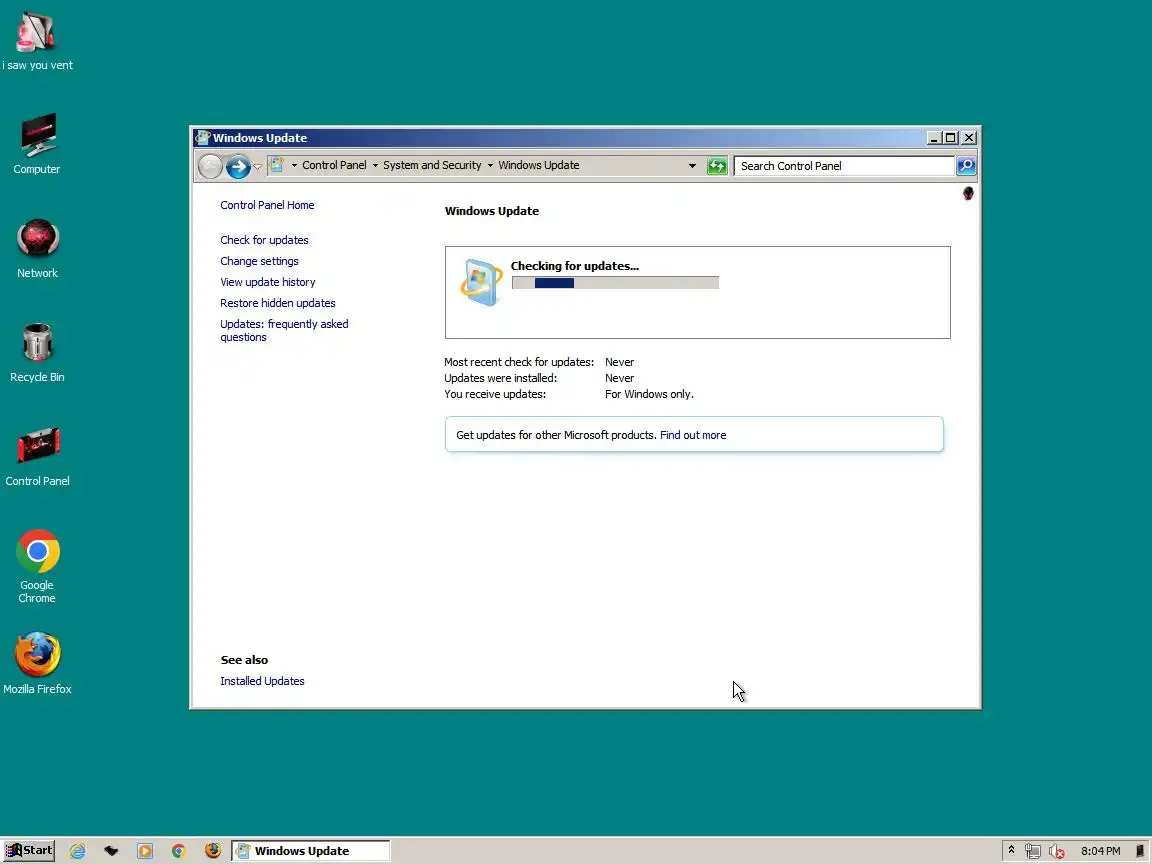Click the 'See also' heading

click(x=244, y=660)
